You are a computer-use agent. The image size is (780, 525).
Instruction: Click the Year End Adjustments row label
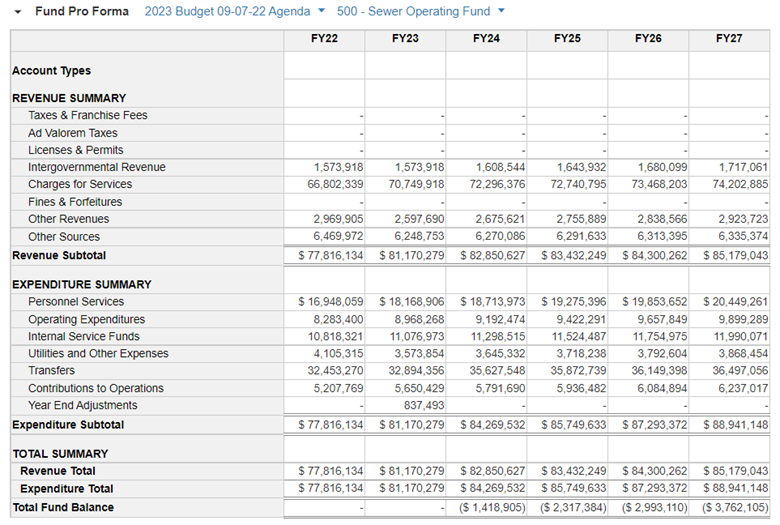click(83, 406)
